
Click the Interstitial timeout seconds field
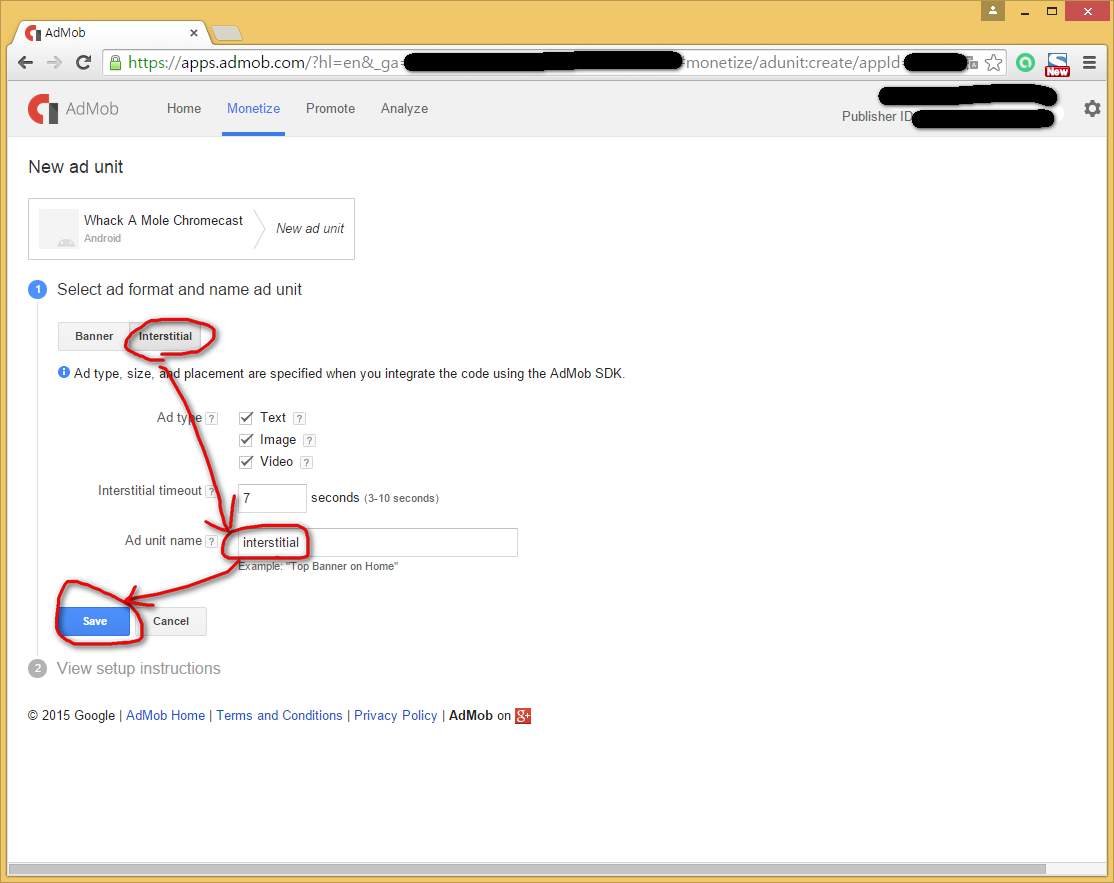coord(272,498)
